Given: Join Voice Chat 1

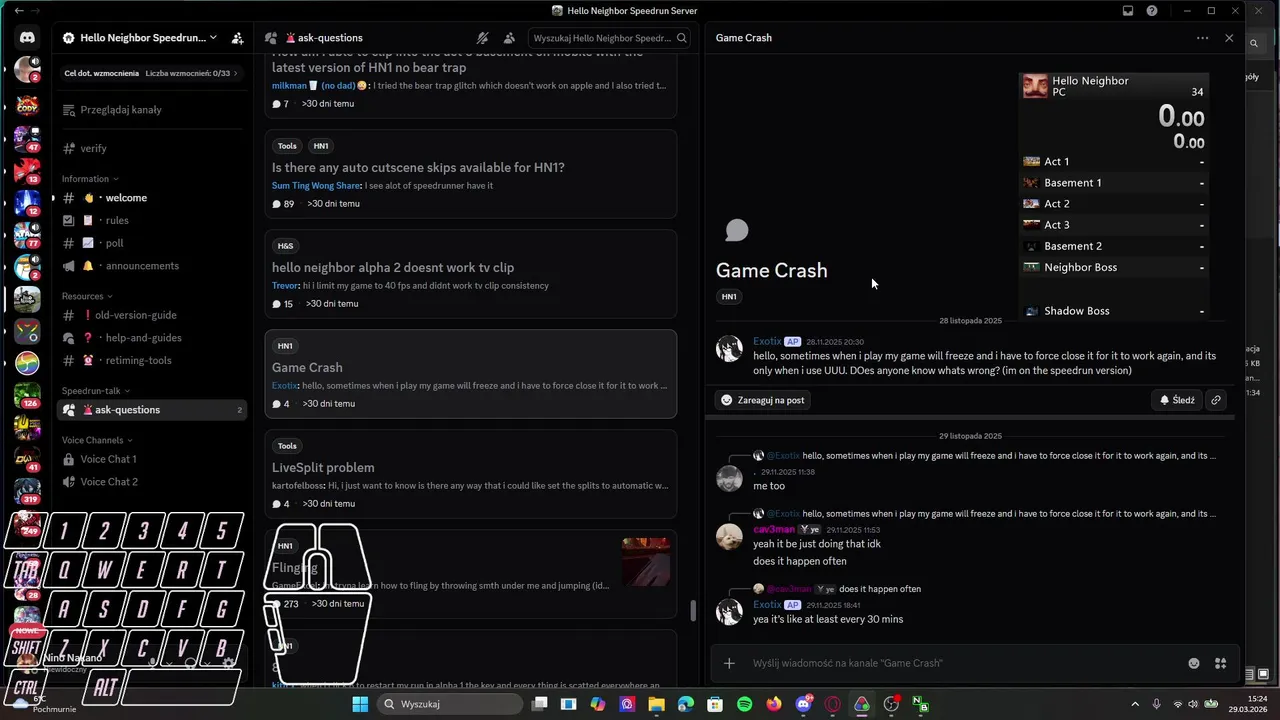Looking at the screenshot, I should click(153, 459).
